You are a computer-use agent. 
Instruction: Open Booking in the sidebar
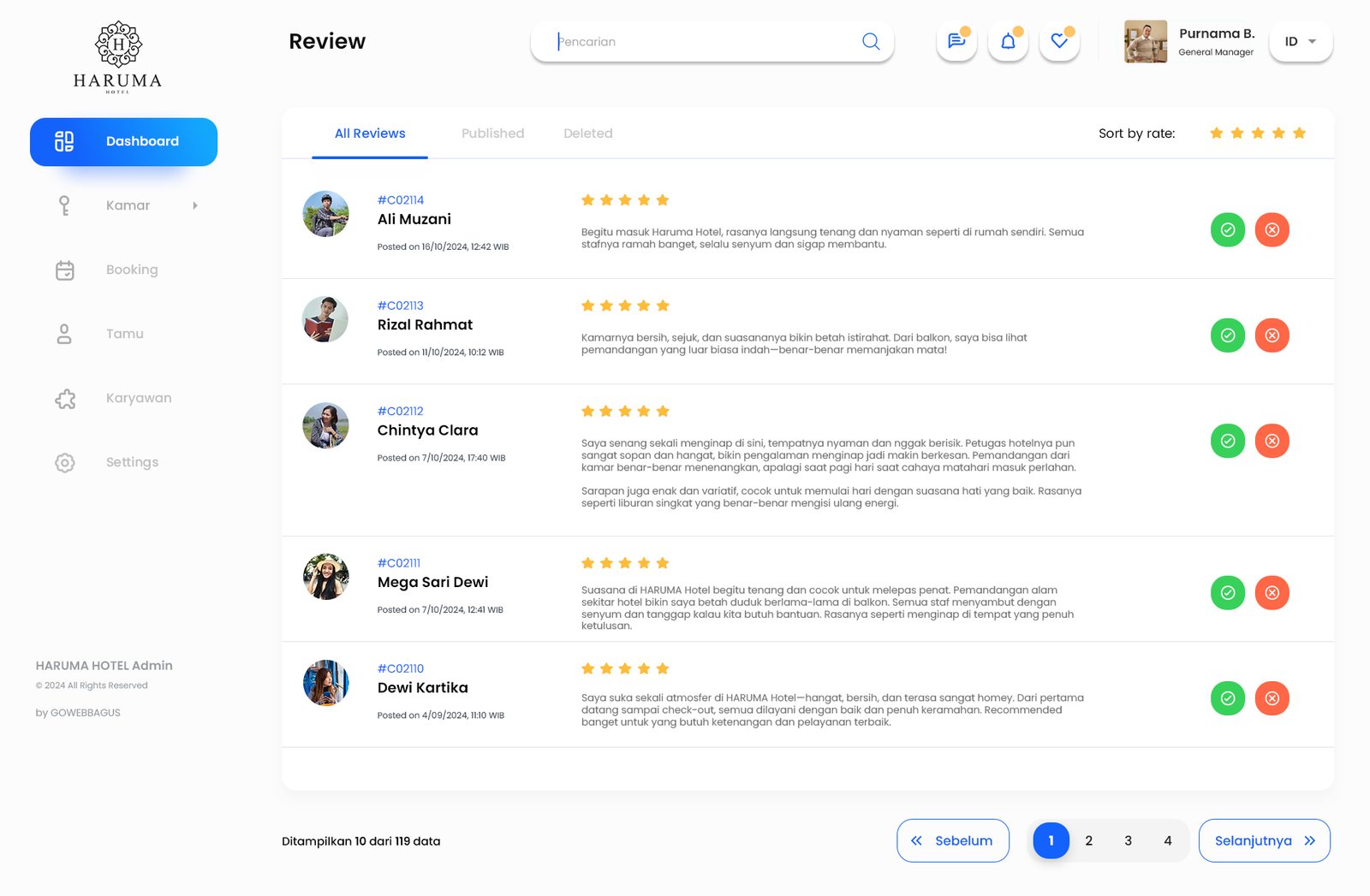pos(131,270)
